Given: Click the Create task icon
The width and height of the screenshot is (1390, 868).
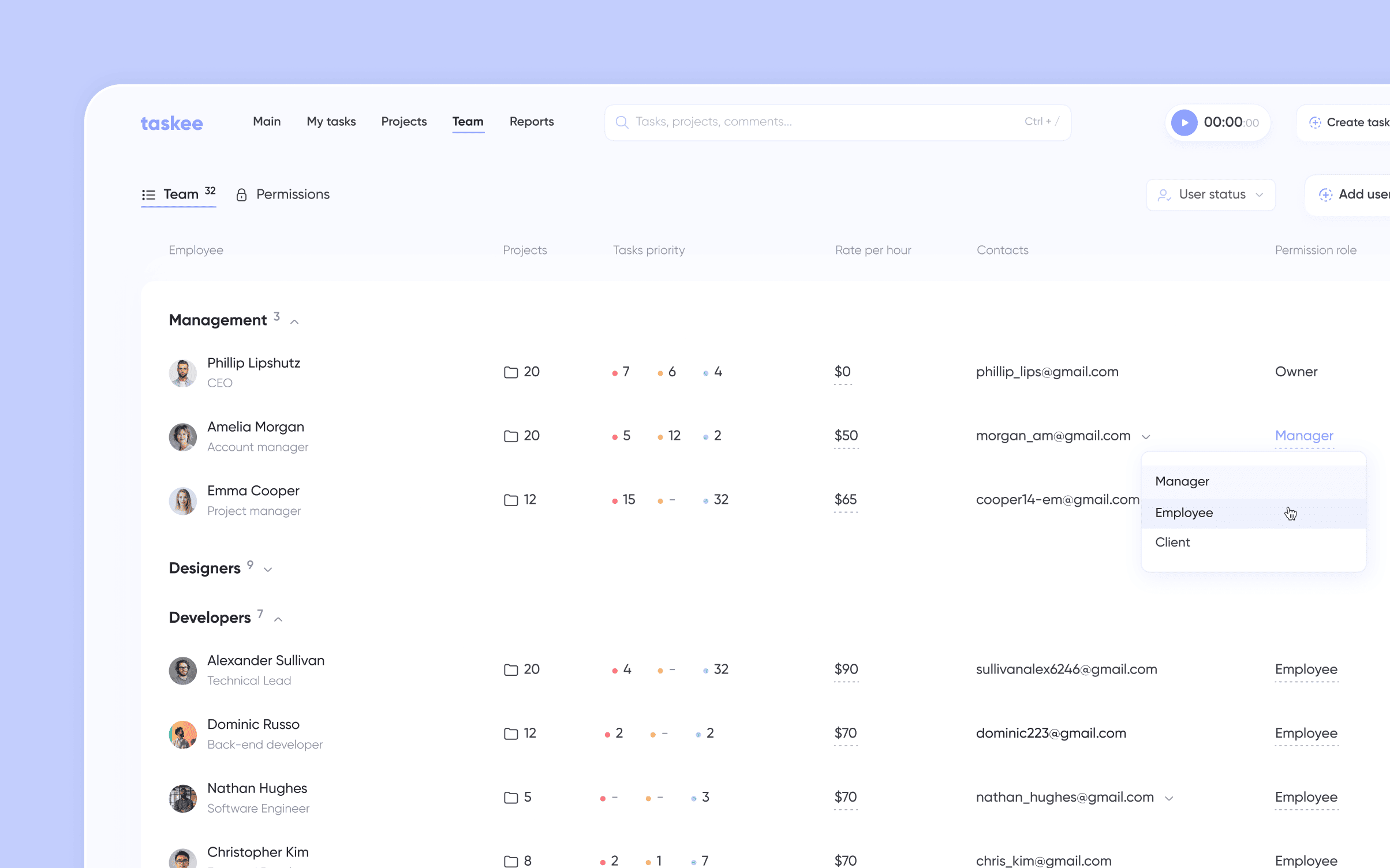Looking at the screenshot, I should [x=1316, y=122].
